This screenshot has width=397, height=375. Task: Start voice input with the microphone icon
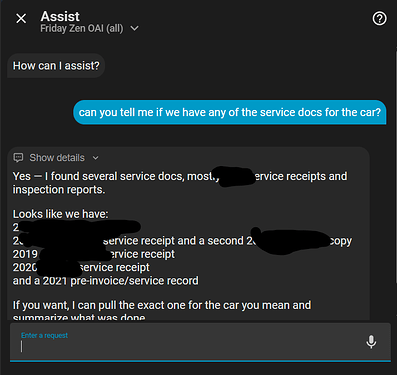tap(371, 342)
